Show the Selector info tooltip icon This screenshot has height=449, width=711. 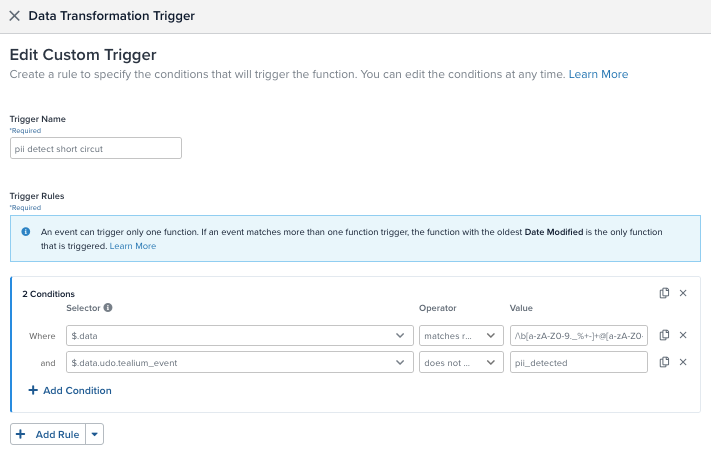108,308
